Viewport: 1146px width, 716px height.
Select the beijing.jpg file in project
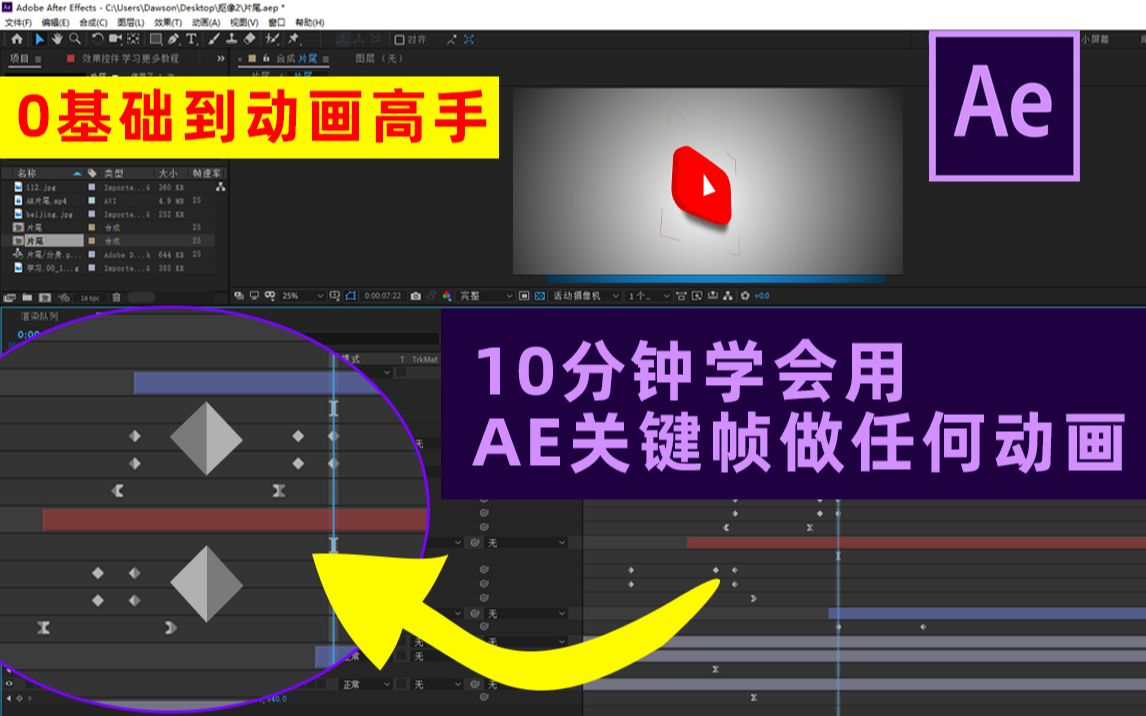pyautogui.click(x=50, y=214)
